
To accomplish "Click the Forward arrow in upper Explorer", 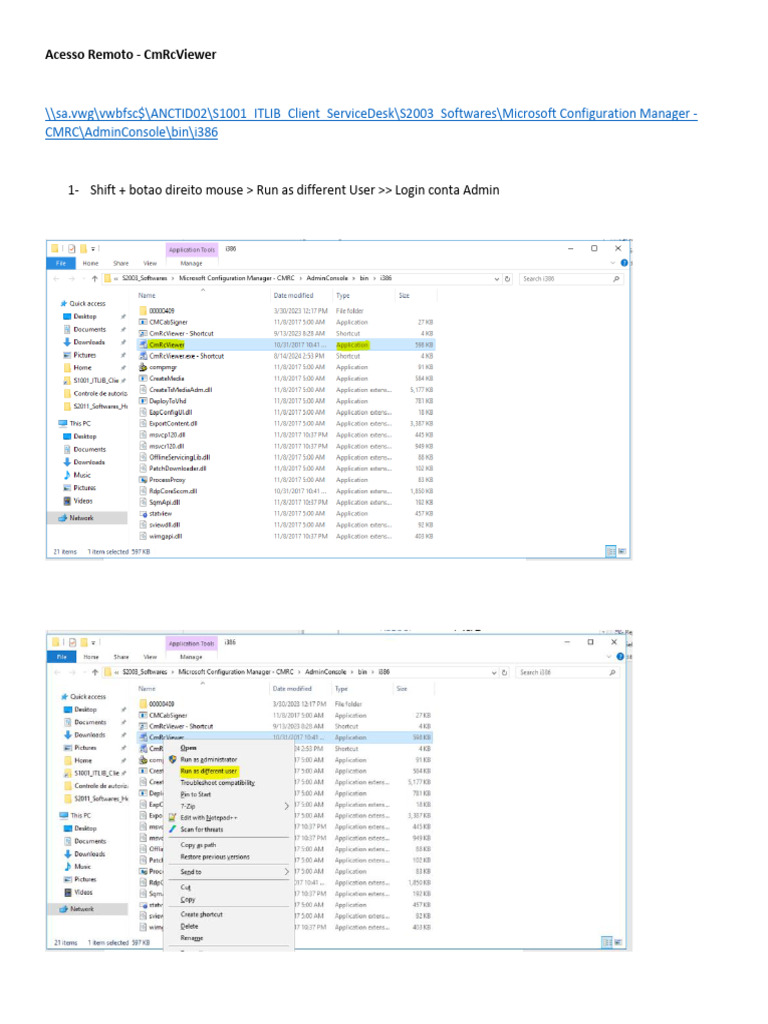I will pyautogui.click(x=72, y=279).
